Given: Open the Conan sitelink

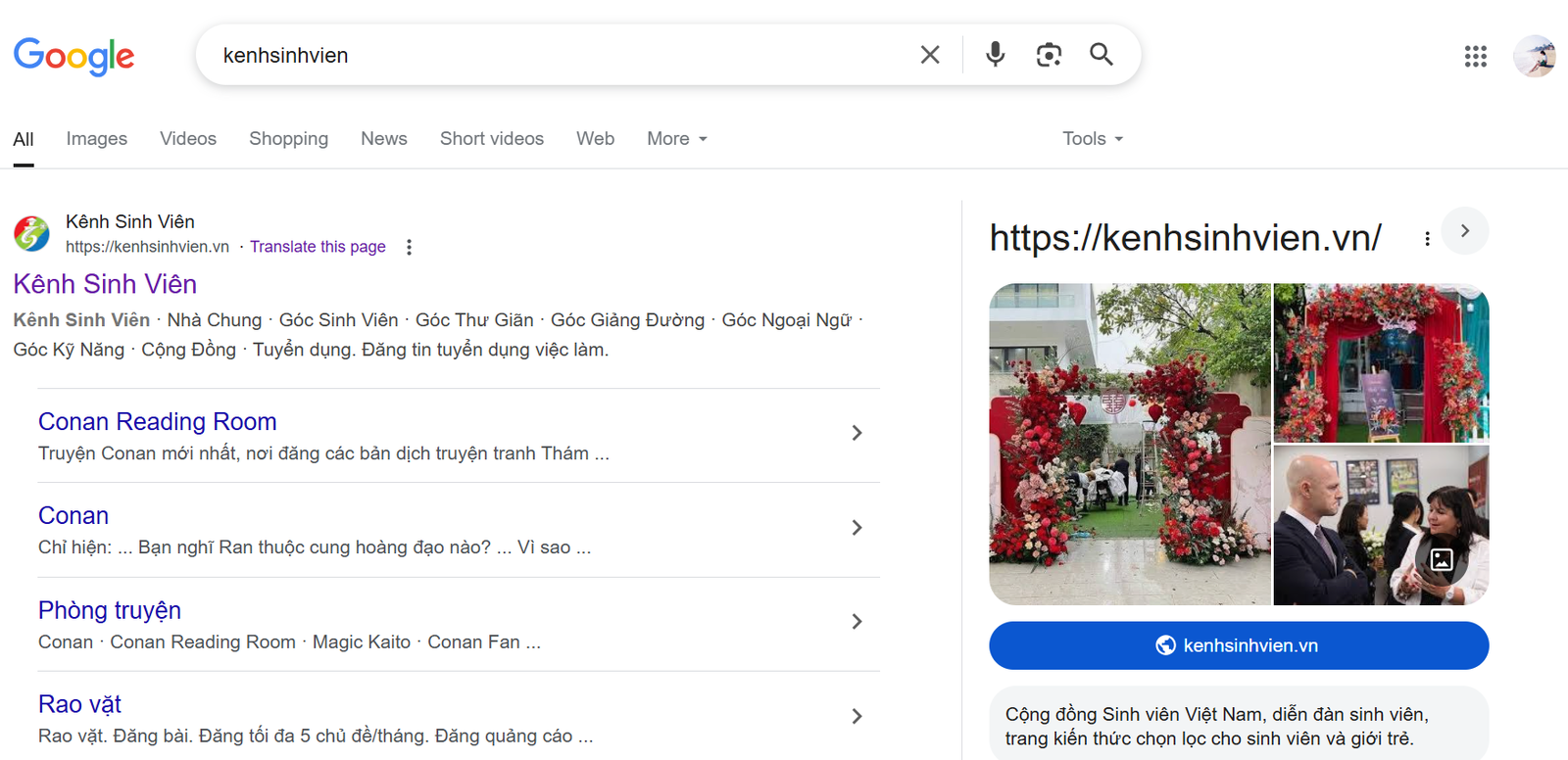Looking at the screenshot, I should tap(73, 516).
